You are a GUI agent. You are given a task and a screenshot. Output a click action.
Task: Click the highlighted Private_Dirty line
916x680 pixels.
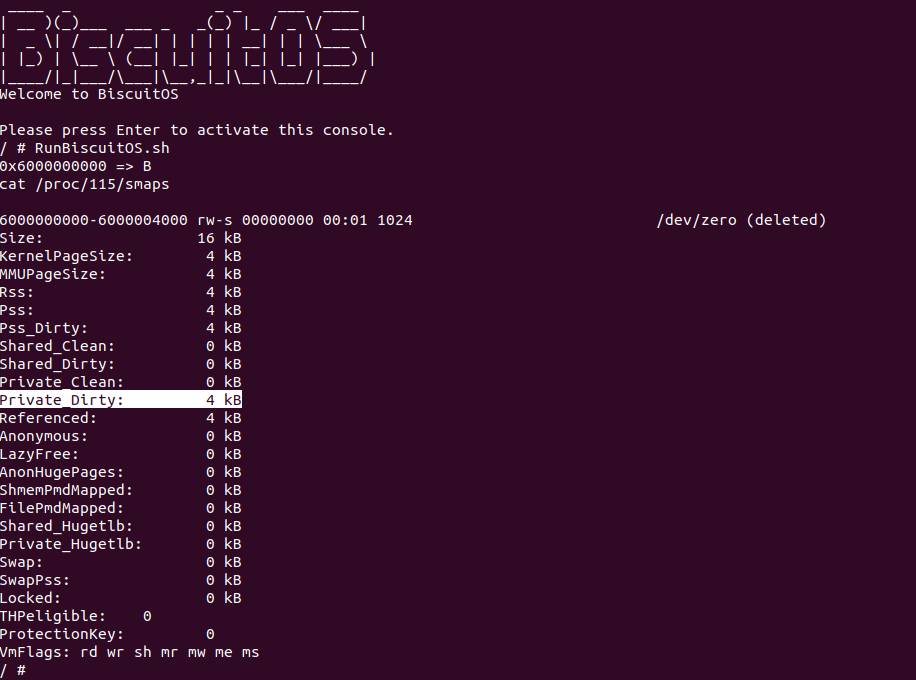pyautogui.click(x=120, y=400)
